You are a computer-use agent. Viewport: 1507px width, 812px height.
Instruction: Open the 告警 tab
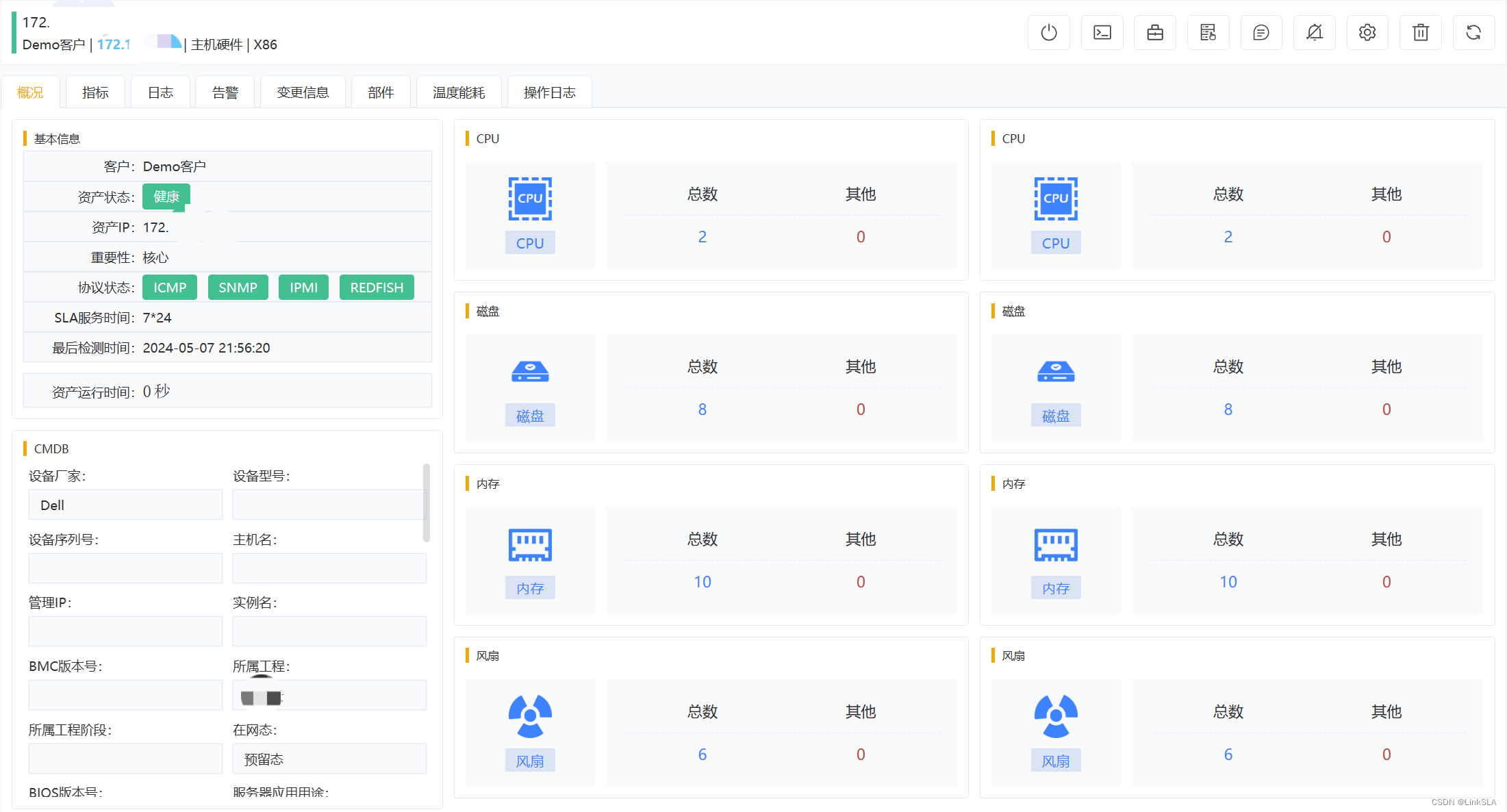[x=225, y=92]
